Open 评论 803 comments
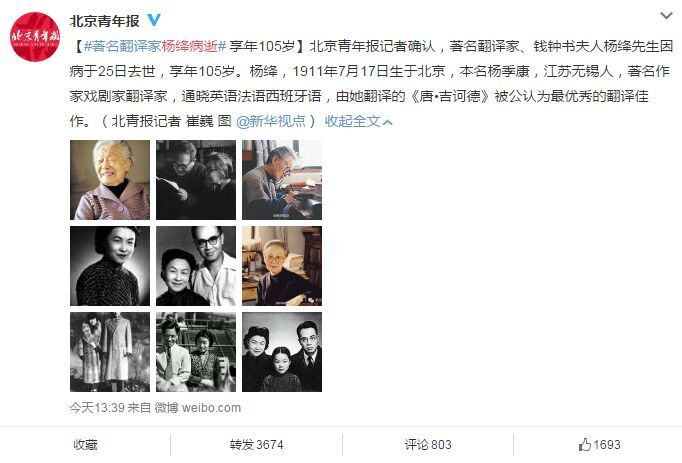The height and width of the screenshot is (463, 682). pos(428,445)
